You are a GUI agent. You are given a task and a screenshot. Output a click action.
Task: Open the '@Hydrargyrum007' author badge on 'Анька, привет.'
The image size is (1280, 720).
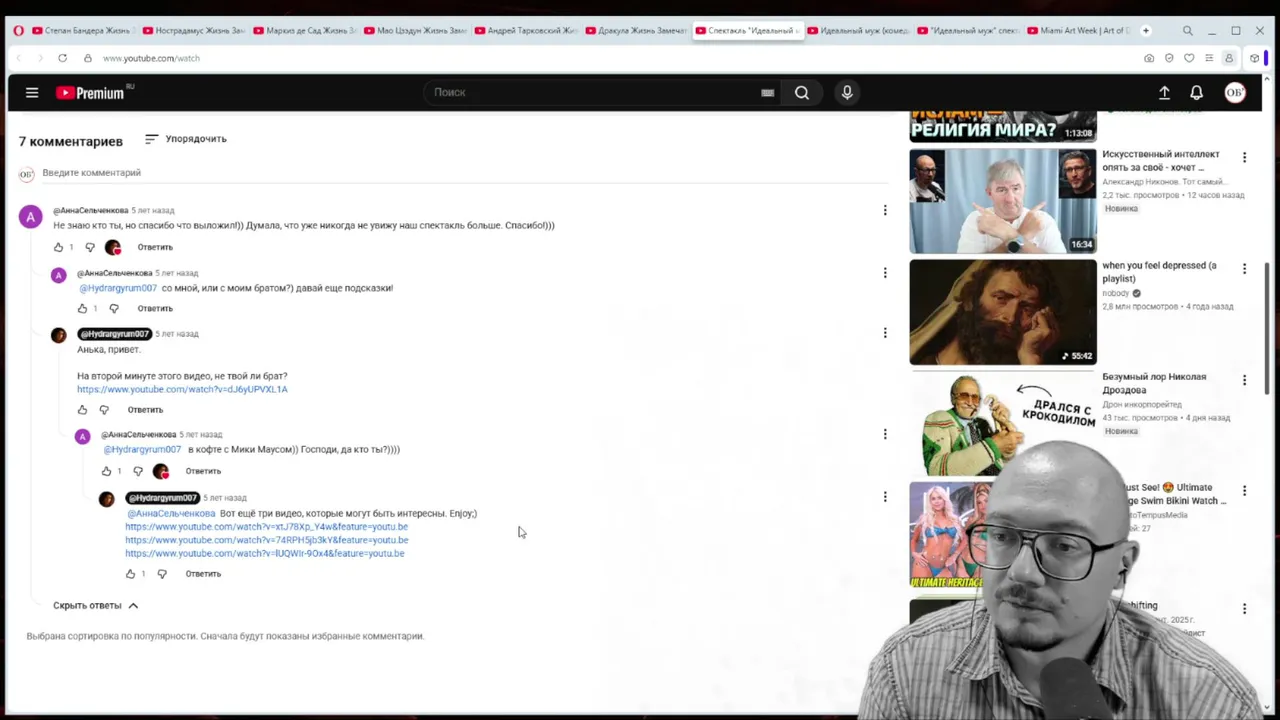coord(114,334)
